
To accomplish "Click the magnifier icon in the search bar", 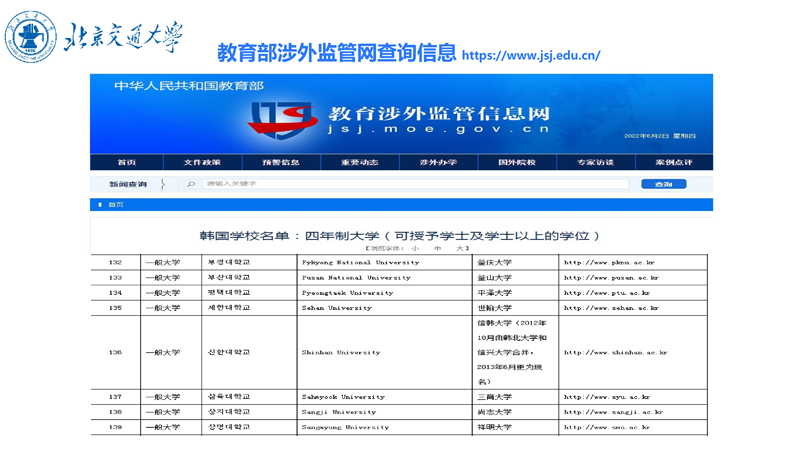I will 191,184.
